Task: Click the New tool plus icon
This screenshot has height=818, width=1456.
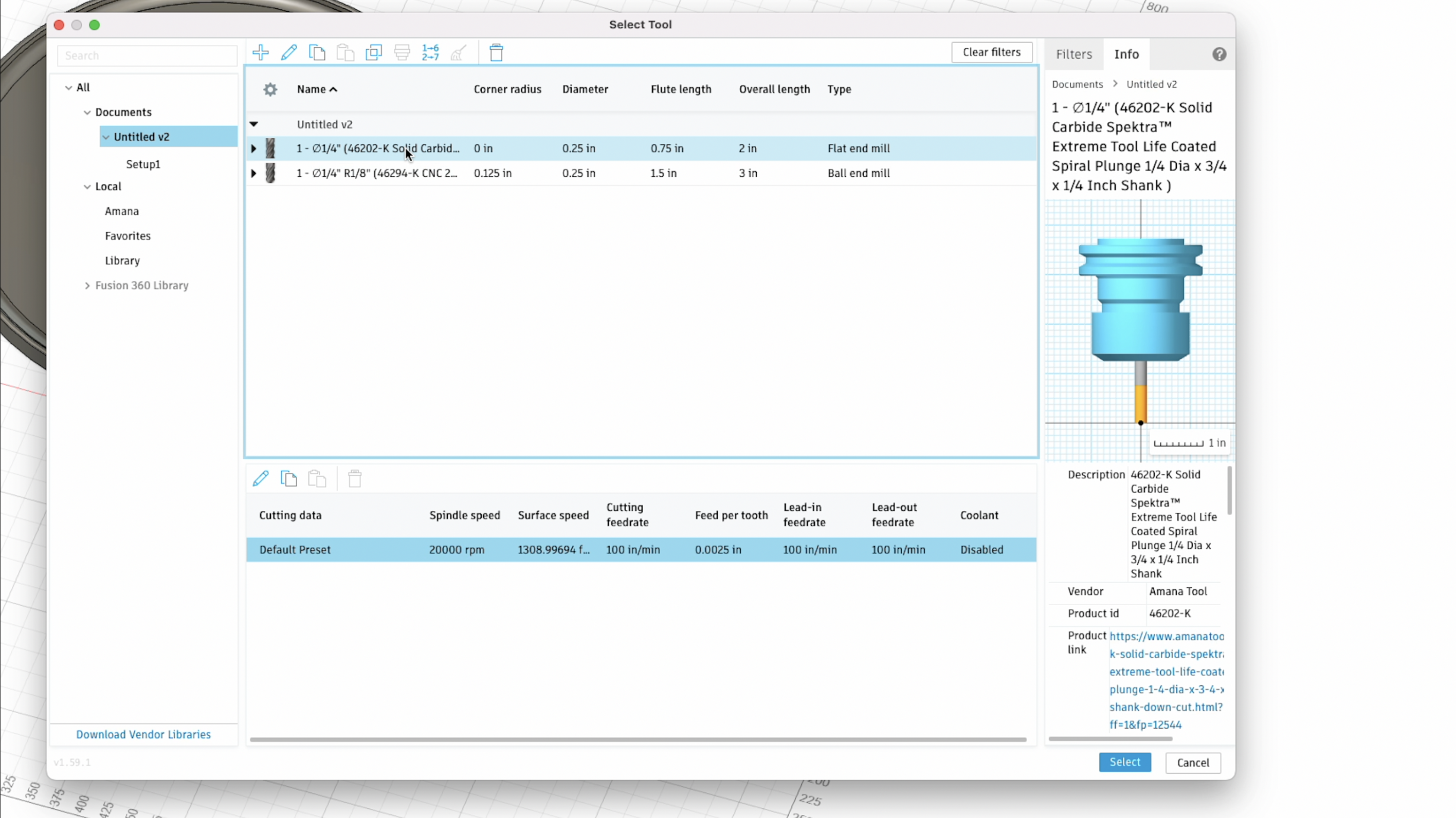Action: [261, 52]
